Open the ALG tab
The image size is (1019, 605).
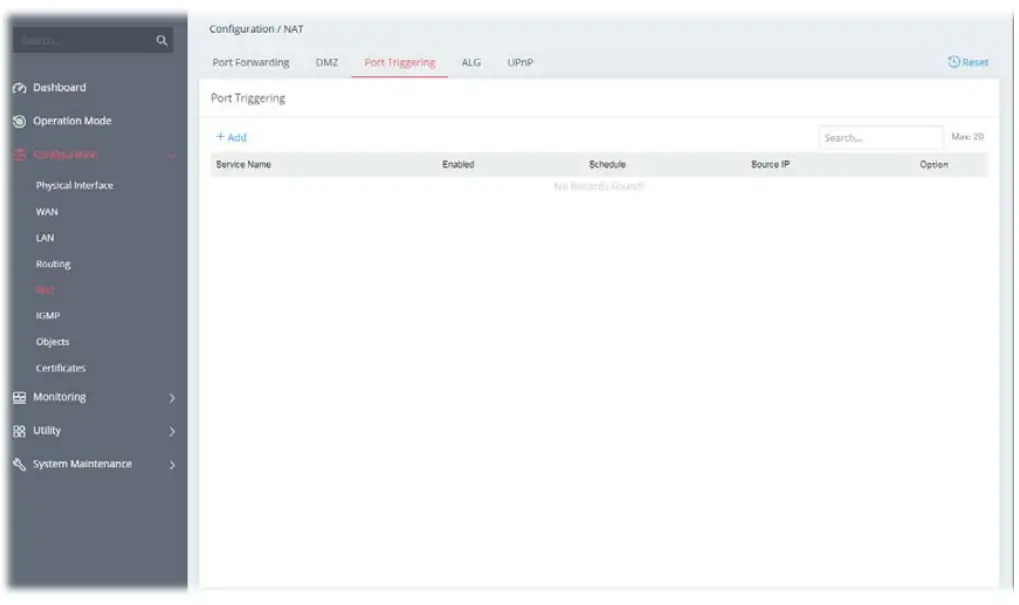(470, 61)
